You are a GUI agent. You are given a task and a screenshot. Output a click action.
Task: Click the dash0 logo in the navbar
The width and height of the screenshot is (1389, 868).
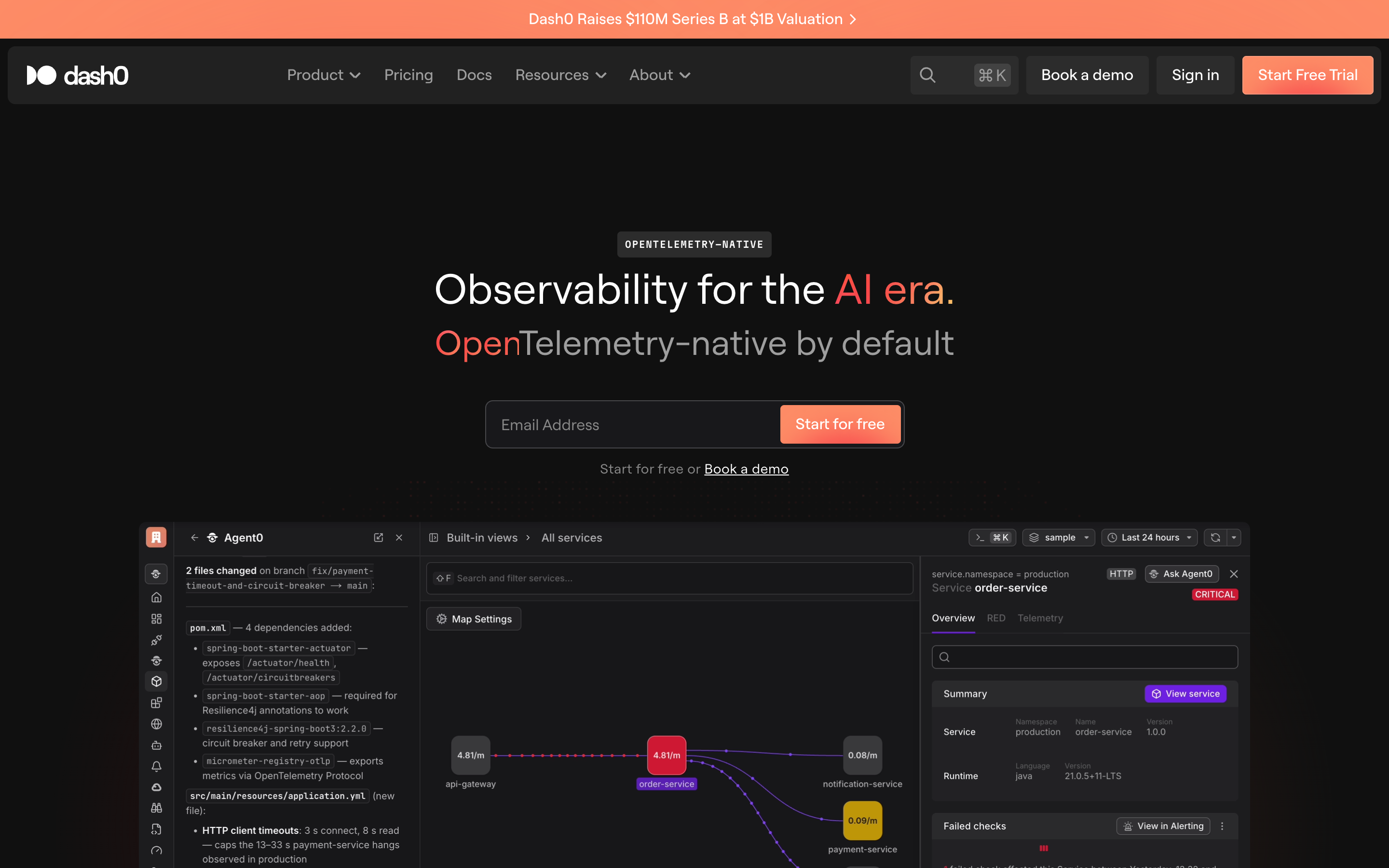click(x=78, y=75)
